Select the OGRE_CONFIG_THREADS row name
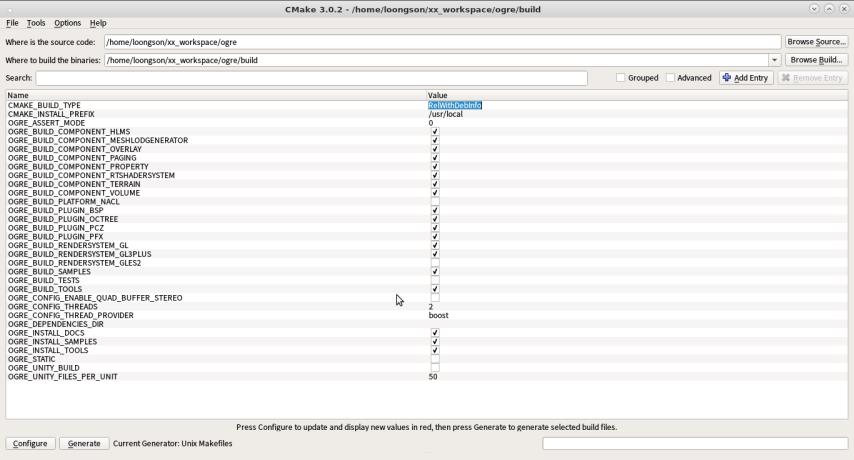854x460 pixels. pos(53,306)
